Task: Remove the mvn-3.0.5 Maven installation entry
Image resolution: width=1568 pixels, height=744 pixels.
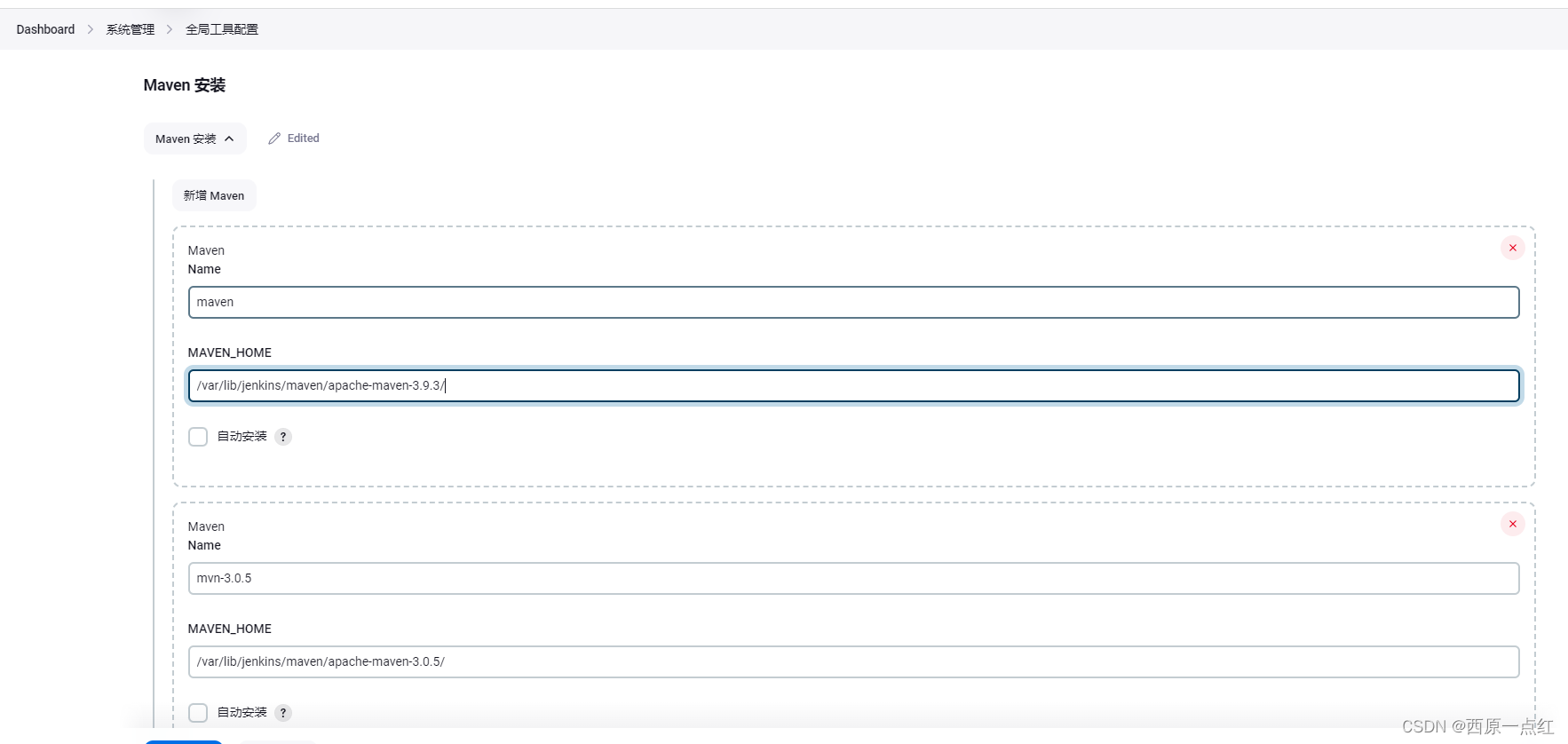Action: click(x=1512, y=524)
